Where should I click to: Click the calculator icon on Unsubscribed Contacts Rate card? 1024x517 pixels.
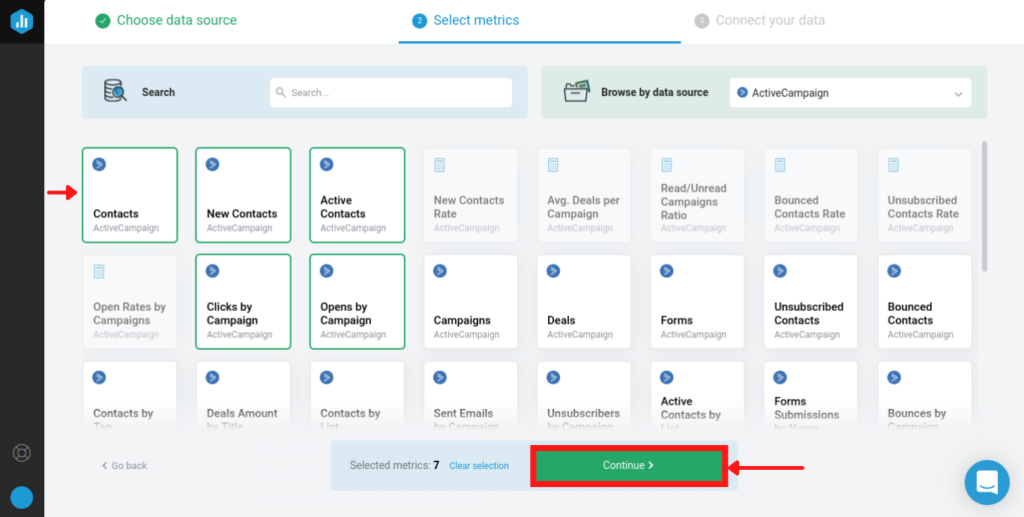click(x=893, y=165)
